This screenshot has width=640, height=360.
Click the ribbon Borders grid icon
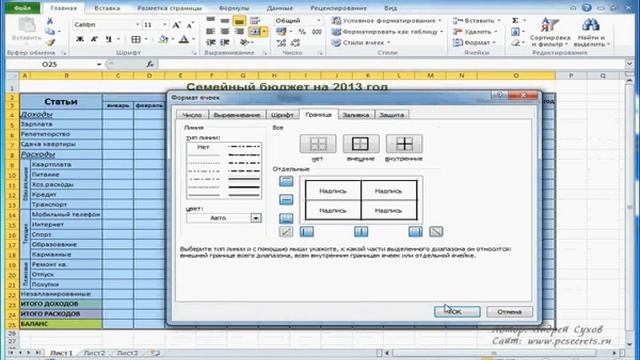coord(136,40)
